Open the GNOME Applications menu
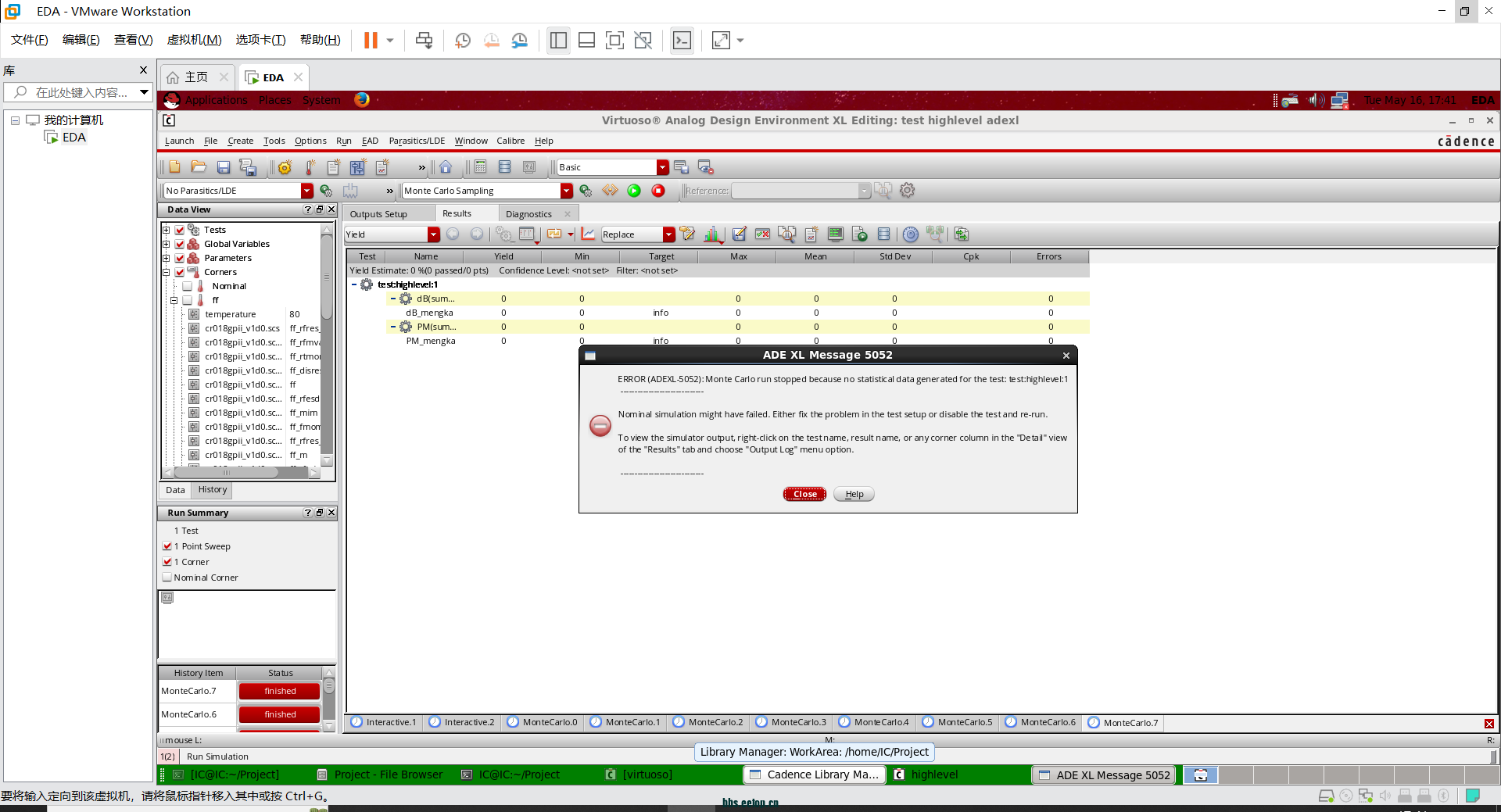This screenshot has width=1501, height=812. [215, 100]
